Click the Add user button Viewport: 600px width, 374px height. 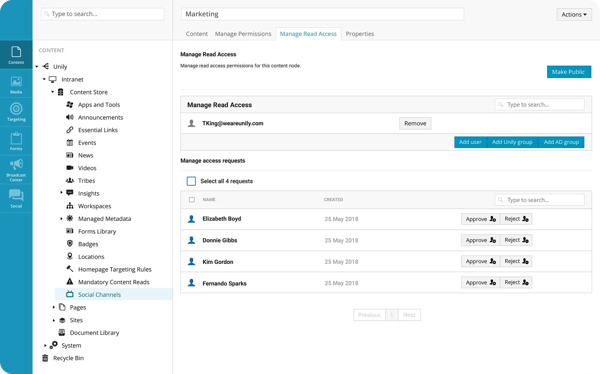[470, 142]
